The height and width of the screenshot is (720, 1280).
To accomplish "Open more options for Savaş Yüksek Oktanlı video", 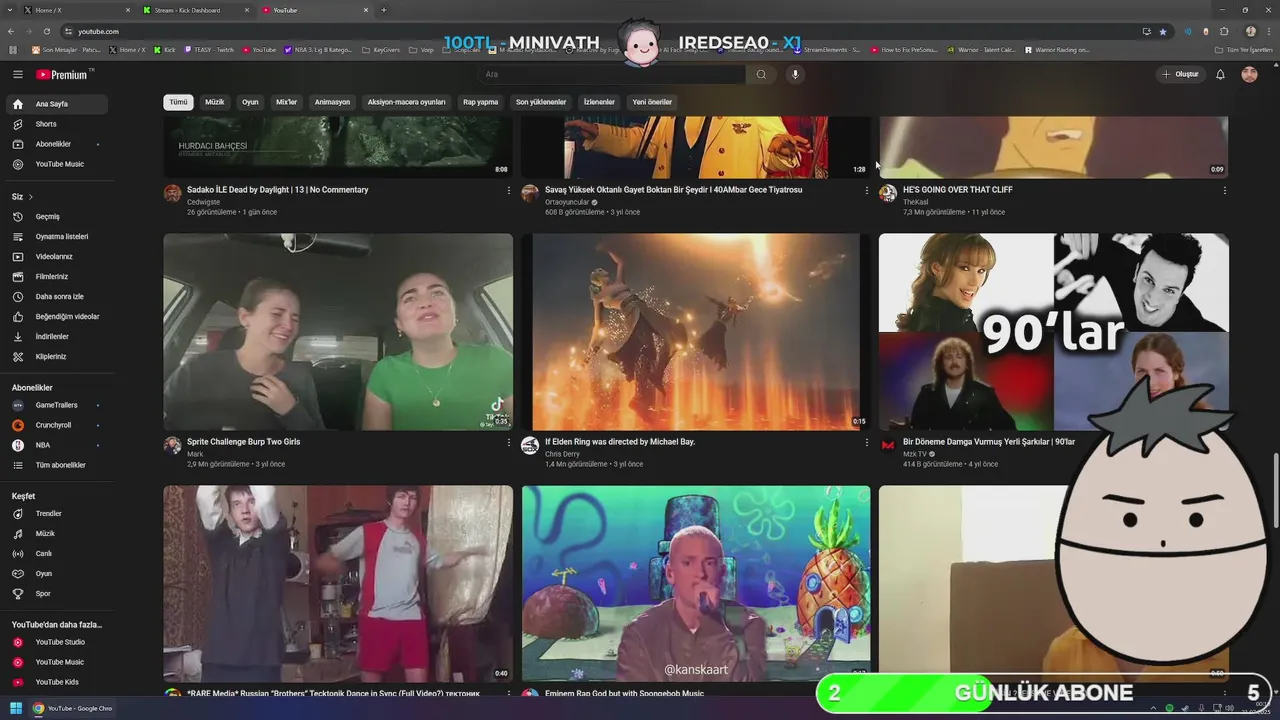I will coord(866,190).
